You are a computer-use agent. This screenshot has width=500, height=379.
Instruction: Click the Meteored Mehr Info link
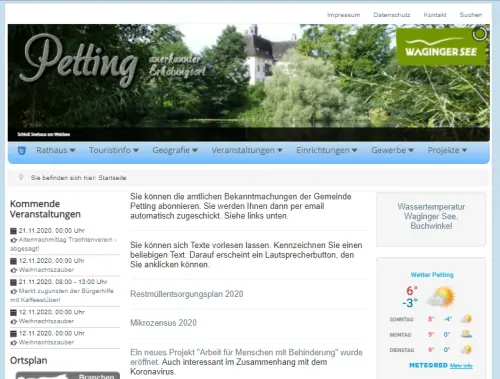[461, 366]
